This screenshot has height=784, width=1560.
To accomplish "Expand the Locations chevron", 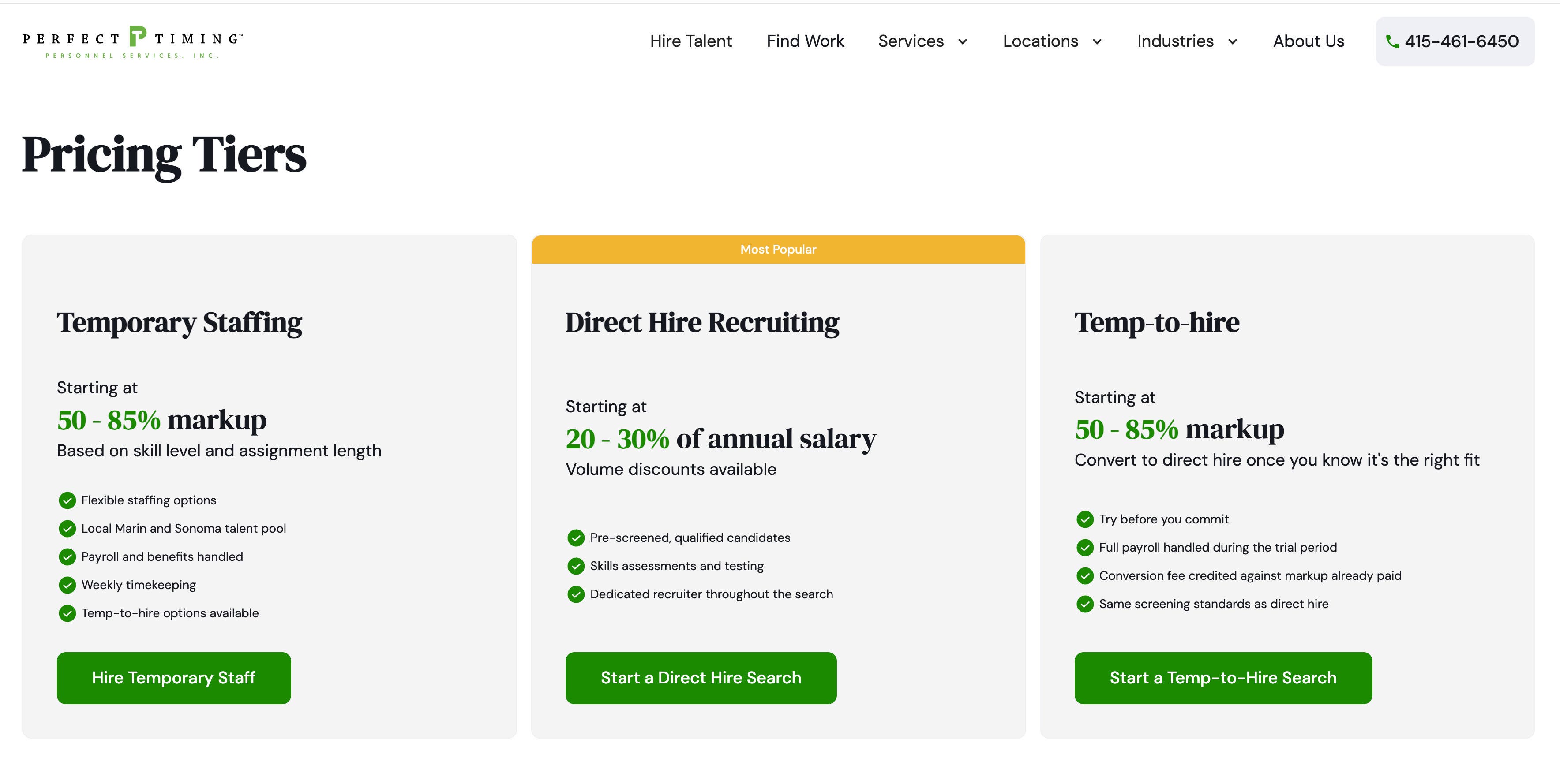I will pyautogui.click(x=1097, y=42).
